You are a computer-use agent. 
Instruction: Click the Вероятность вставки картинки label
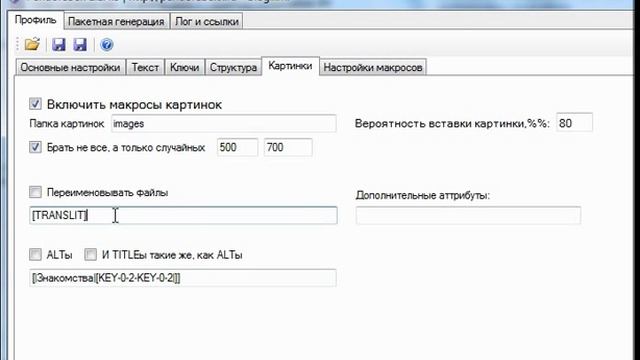452,124
